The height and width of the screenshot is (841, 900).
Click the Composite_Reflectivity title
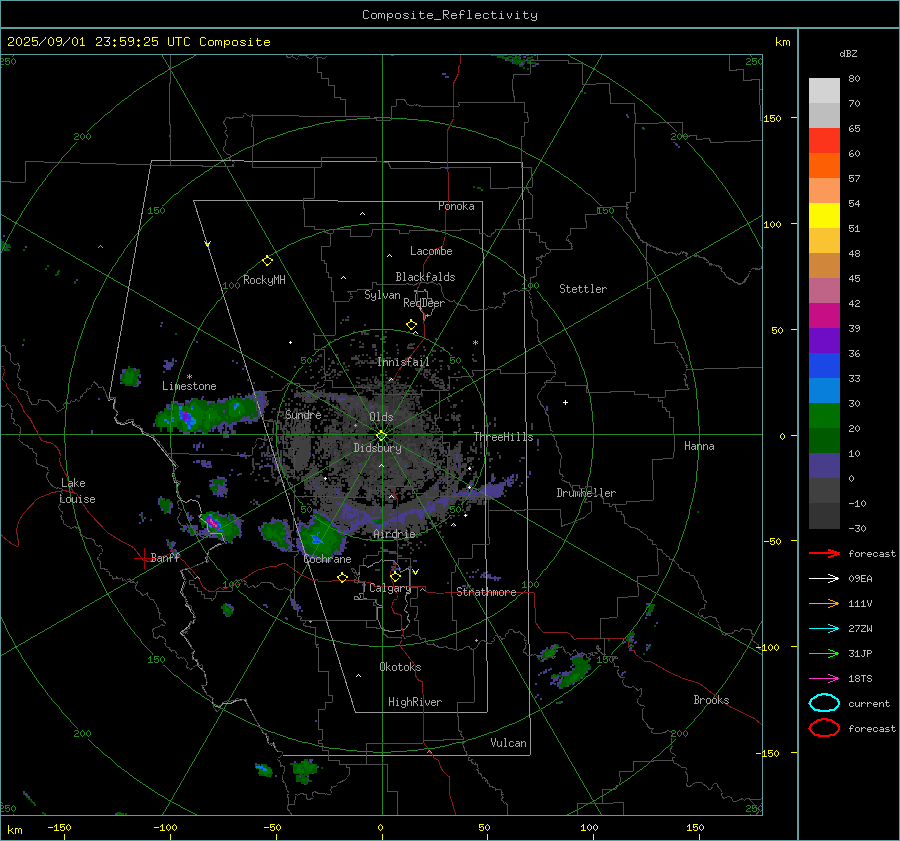(x=450, y=15)
